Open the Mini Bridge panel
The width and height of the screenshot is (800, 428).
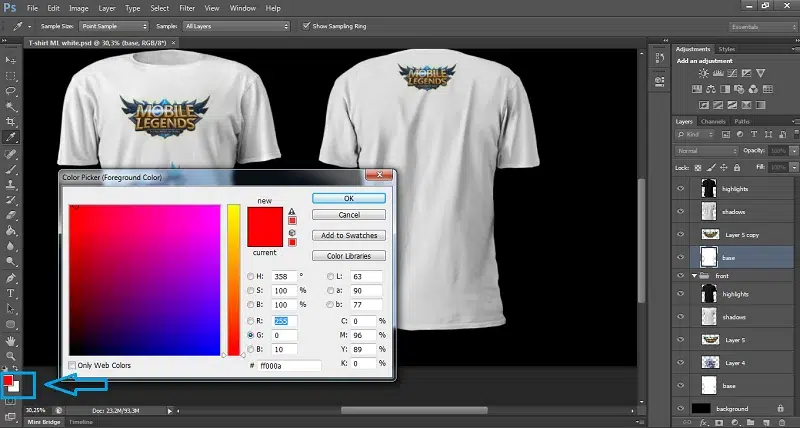point(43,422)
